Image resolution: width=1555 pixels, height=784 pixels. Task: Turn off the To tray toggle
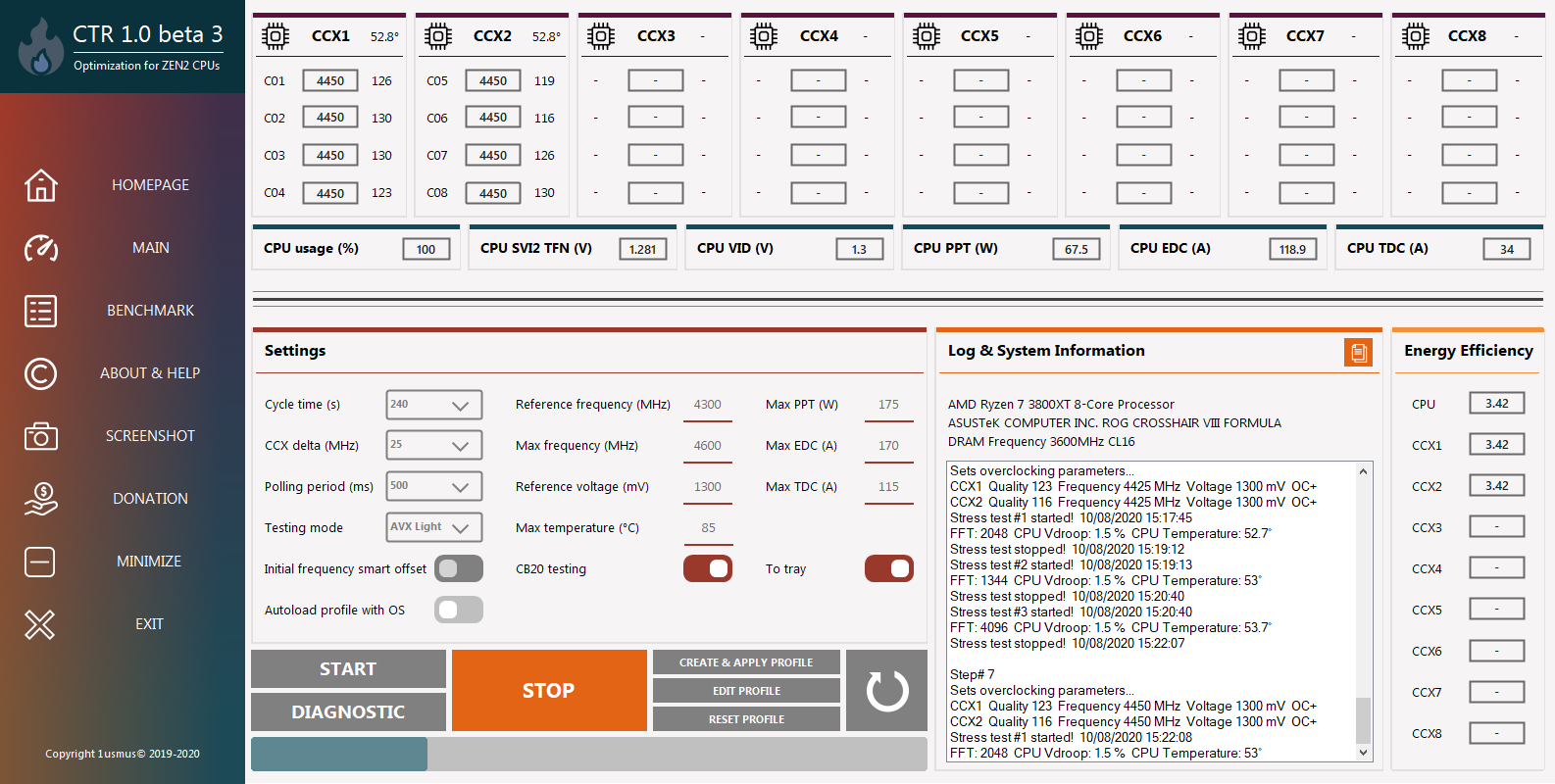tap(889, 568)
